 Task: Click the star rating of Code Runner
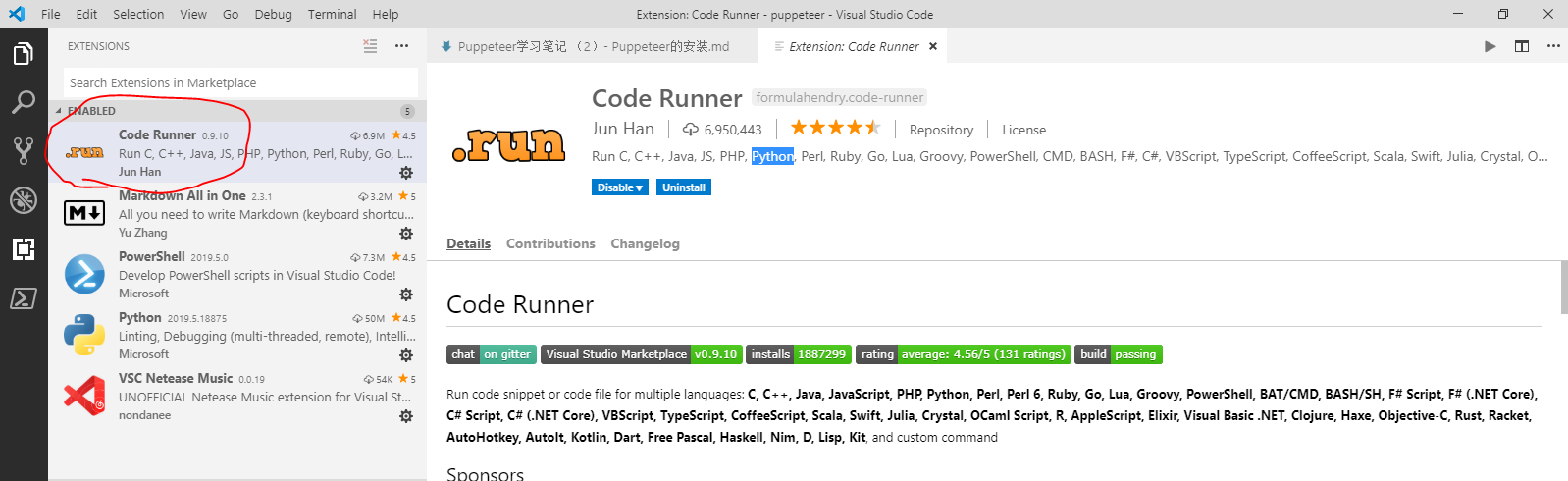836,128
